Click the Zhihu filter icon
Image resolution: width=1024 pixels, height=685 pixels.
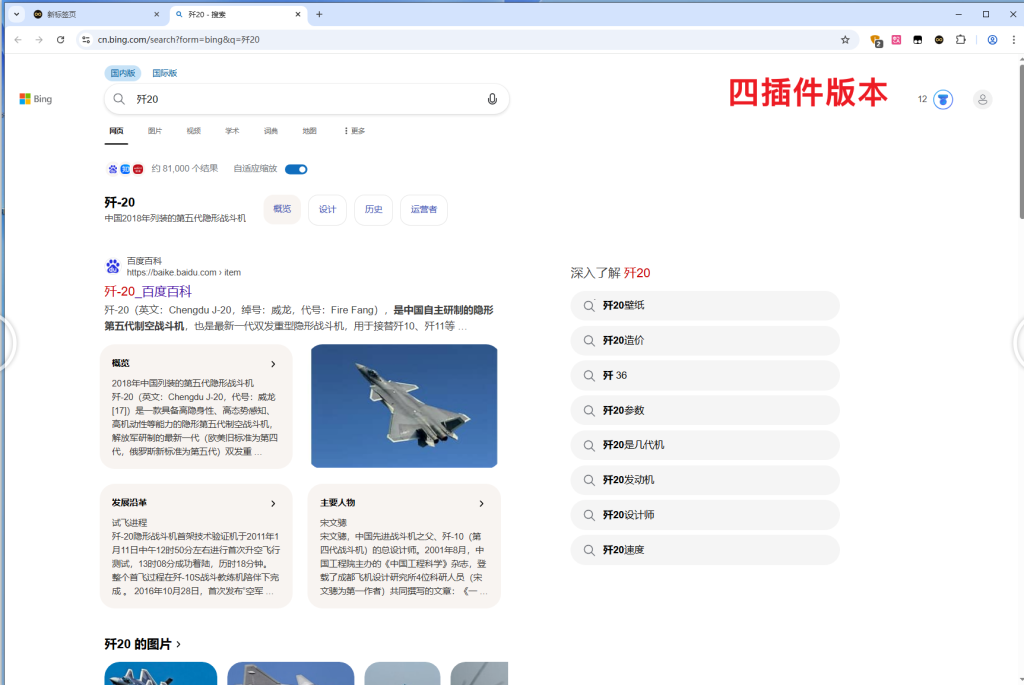click(x=125, y=169)
